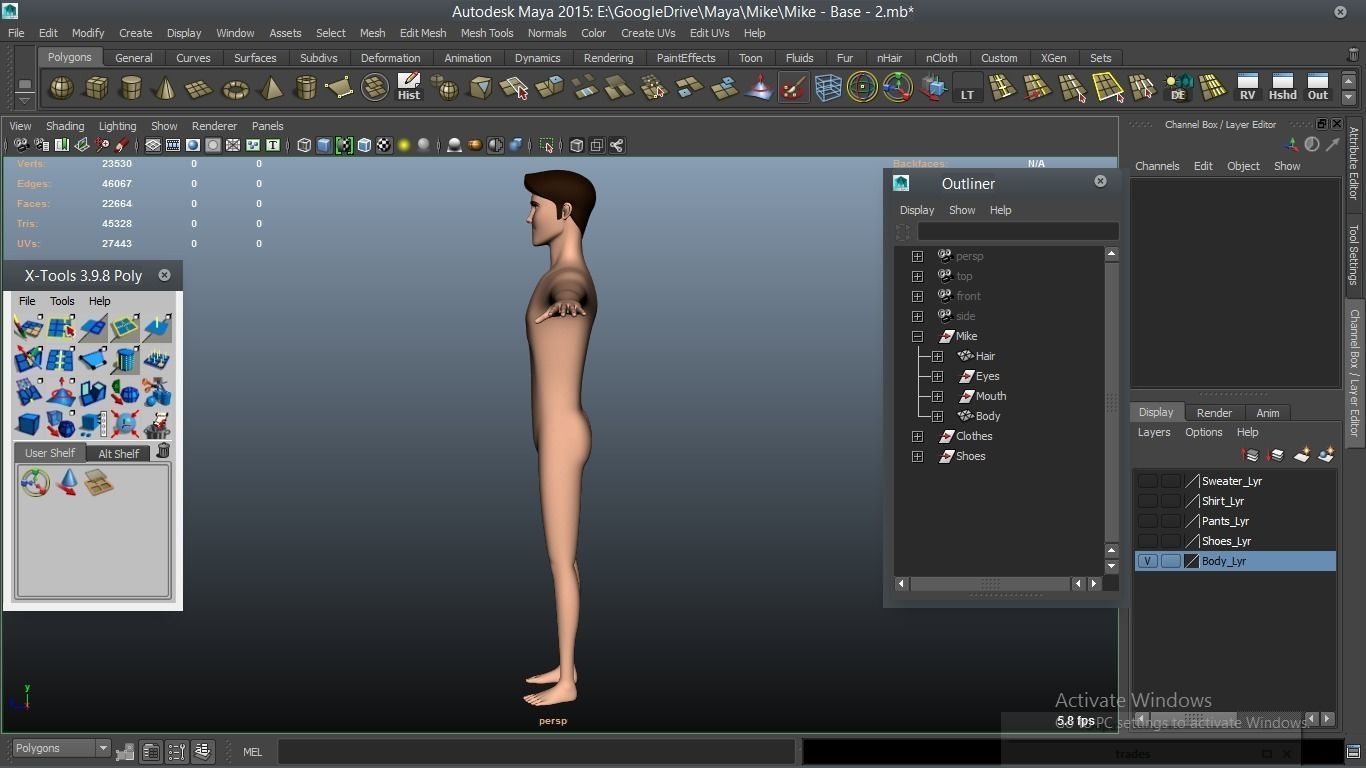Open the Polygons menu set dropdown
1366x768 pixels.
[61, 748]
